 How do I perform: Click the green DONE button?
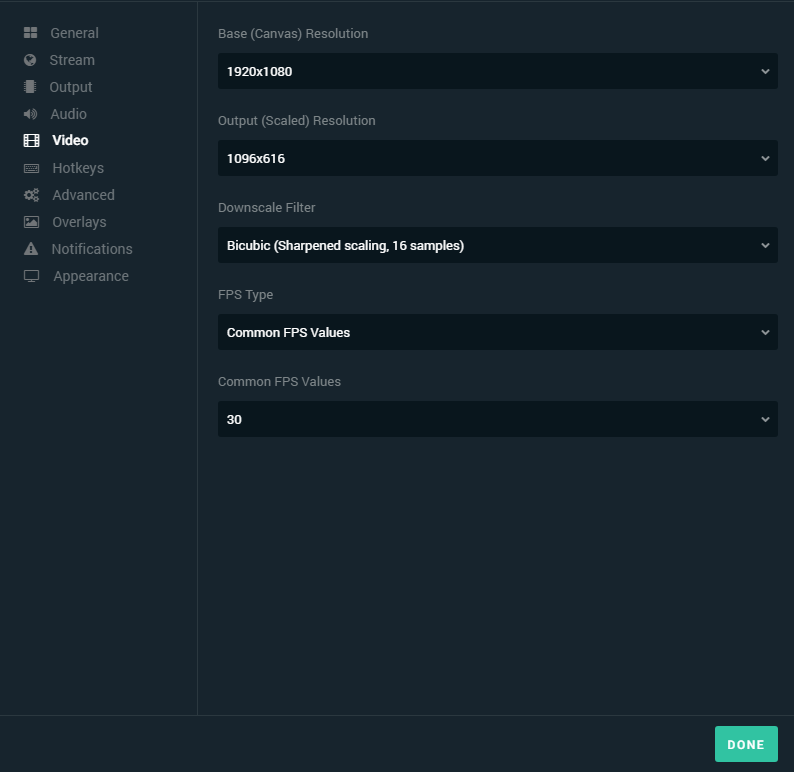(746, 744)
